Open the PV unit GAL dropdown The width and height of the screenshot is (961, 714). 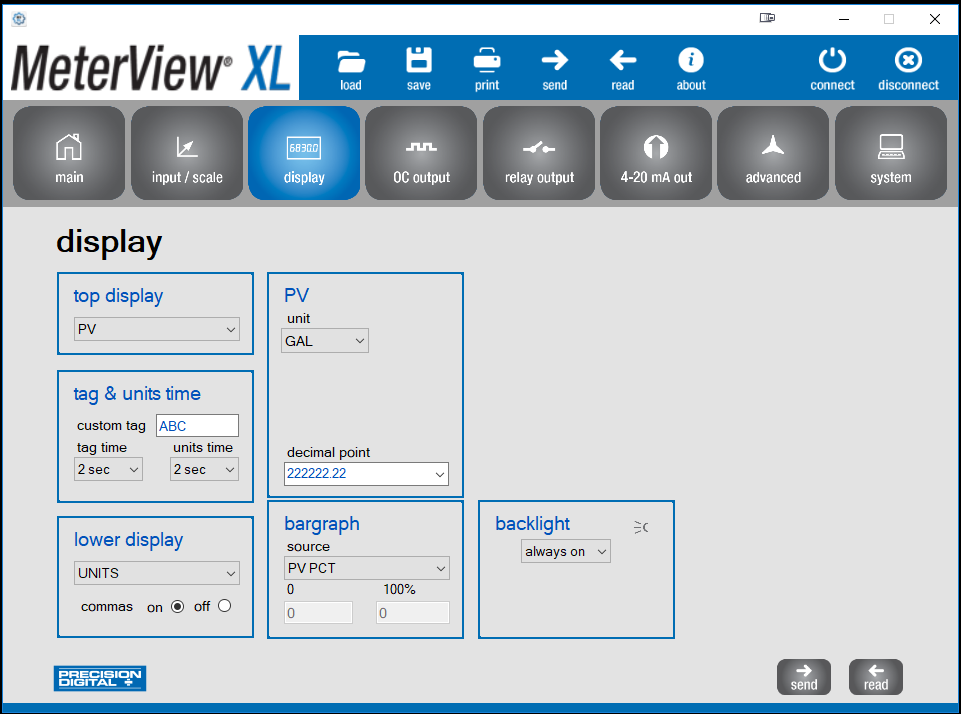pos(325,341)
